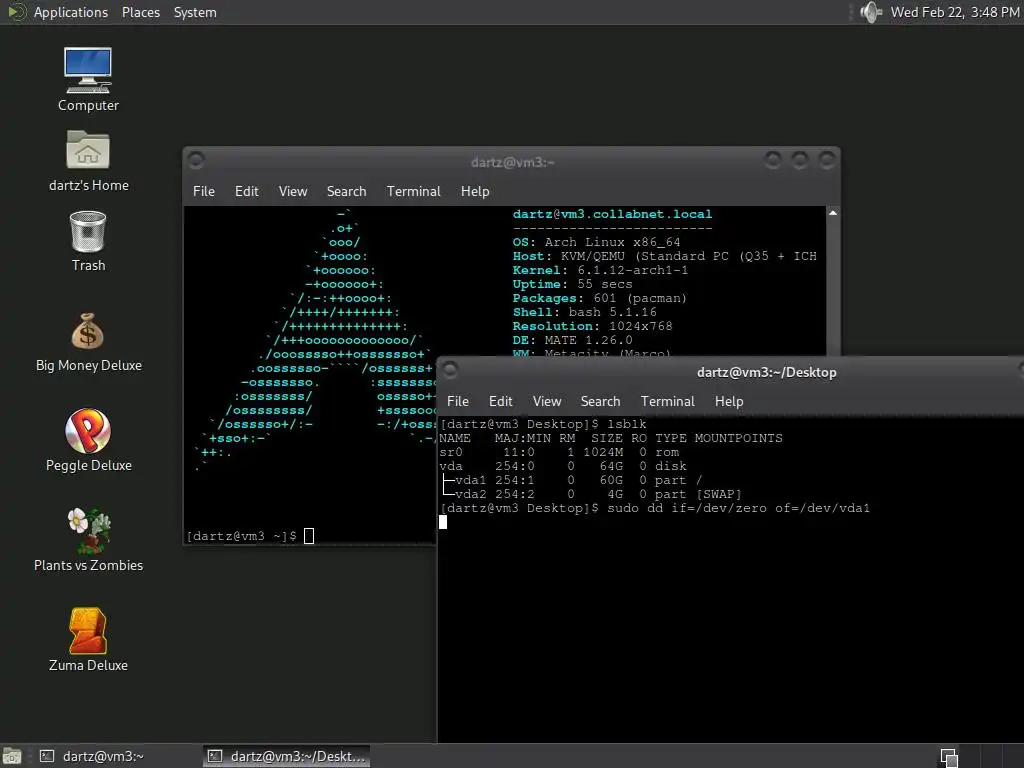
Task: Click scrollbar up arrow in dartz@vm3:~ terminal
Action: (x=833, y=214)
